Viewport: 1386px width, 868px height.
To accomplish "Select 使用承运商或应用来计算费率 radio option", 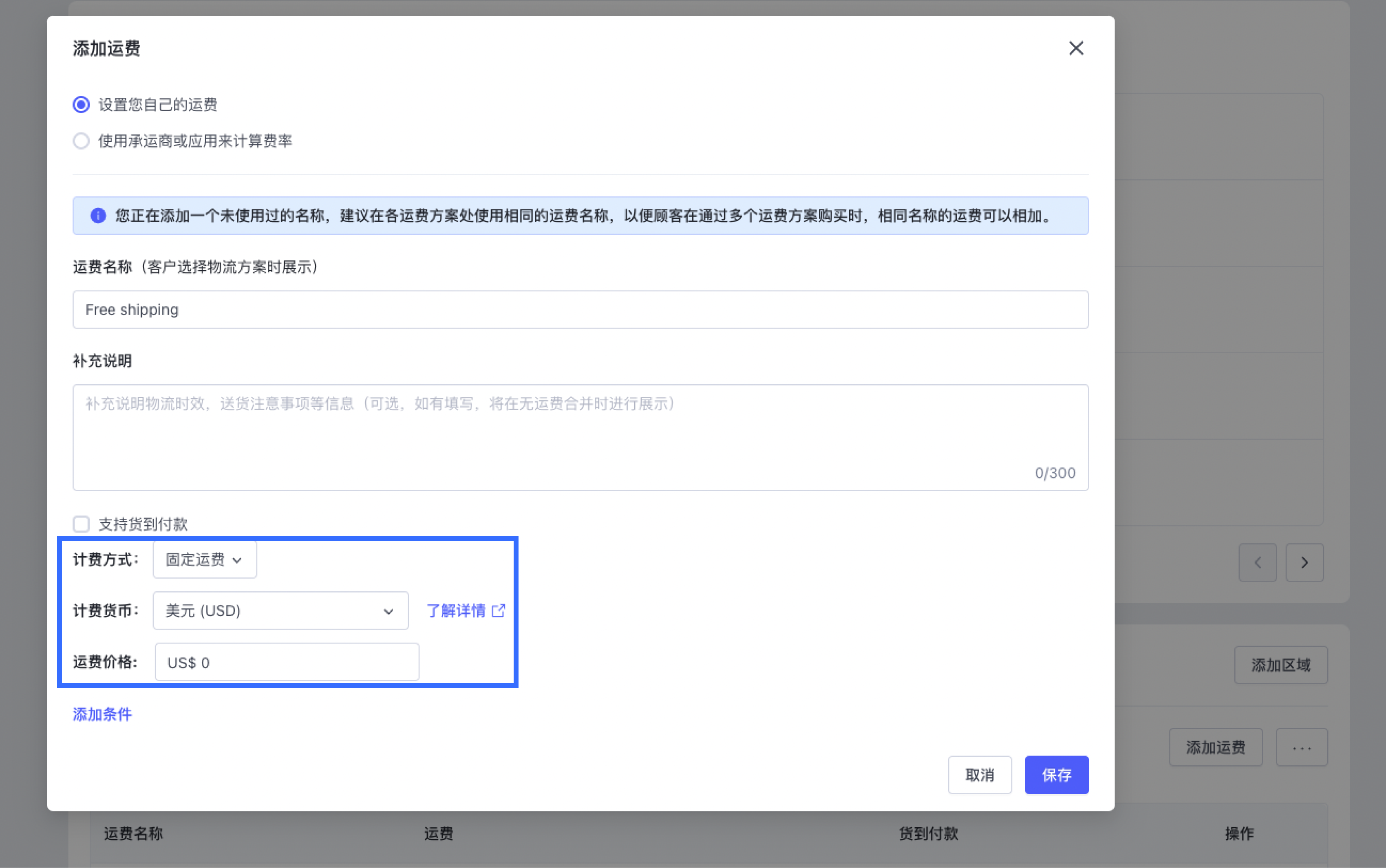I will coord(81,141).
